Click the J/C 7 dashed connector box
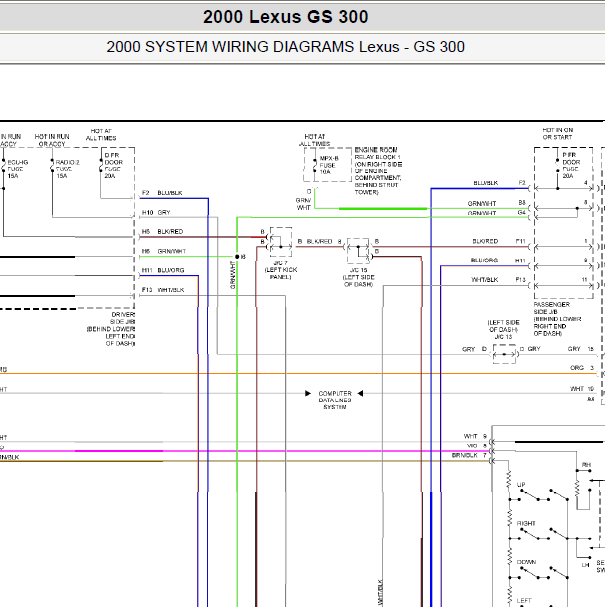 coord(281,242)
